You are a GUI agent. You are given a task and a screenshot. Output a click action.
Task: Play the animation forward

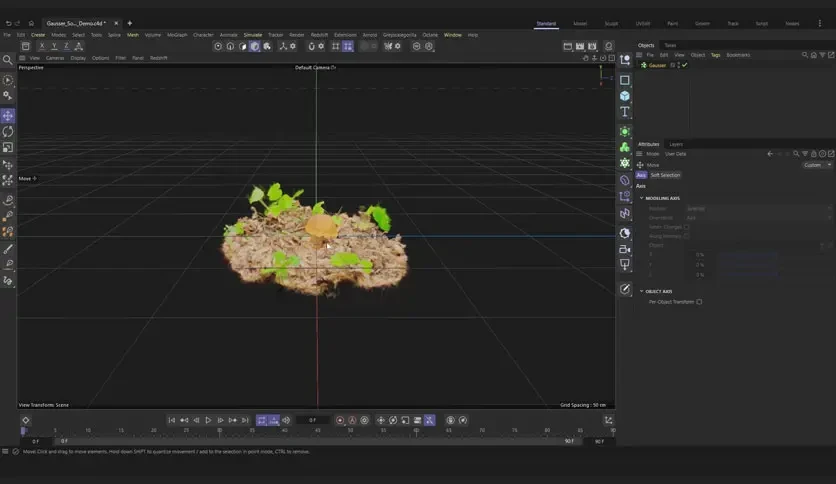[x=208, y=420]
